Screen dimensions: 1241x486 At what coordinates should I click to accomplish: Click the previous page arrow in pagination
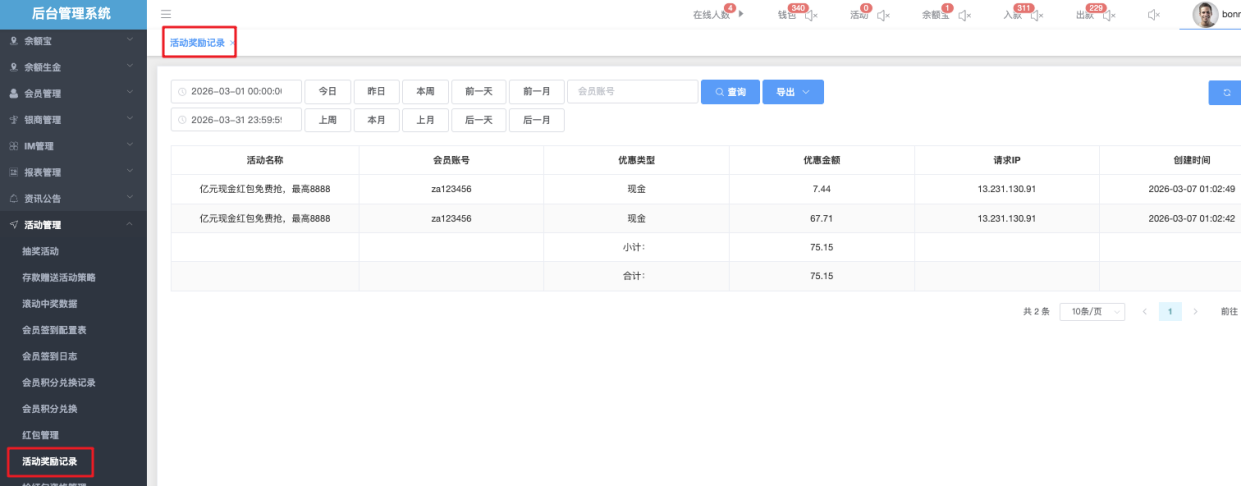tap(1145, 312)
